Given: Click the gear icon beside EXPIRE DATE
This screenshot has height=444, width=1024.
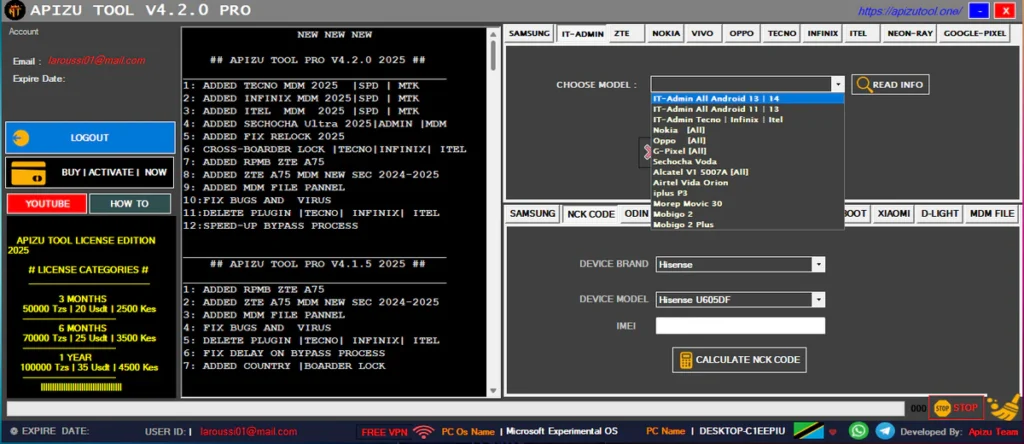Looking at the screenshot, I should point(13,431).
